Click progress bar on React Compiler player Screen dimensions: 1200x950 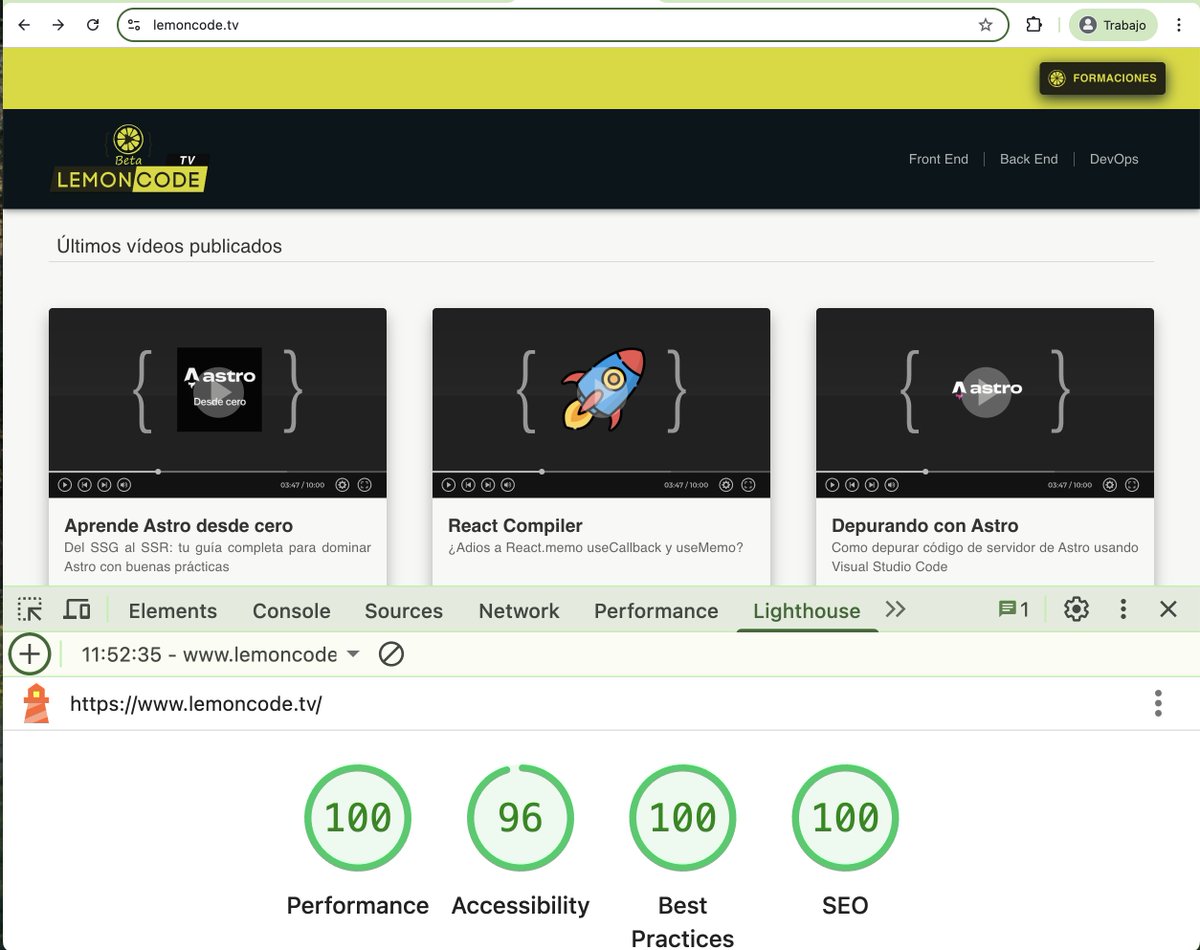click(x=601, y=471)
